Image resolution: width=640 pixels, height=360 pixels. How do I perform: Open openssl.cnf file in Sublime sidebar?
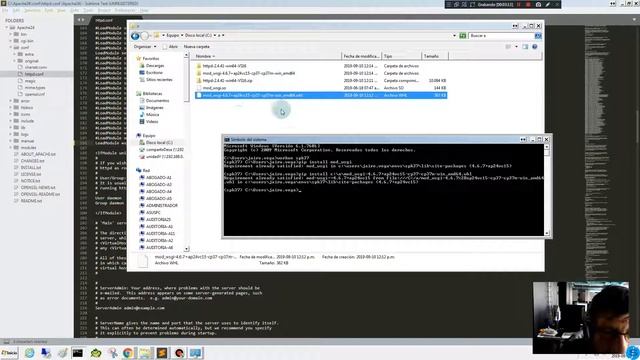pyautogui.click(x=35, y=94)
